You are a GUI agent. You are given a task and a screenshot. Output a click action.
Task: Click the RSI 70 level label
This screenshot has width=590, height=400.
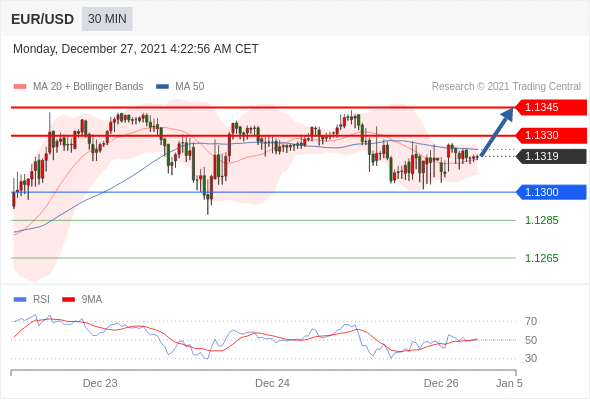click(531, 321)
